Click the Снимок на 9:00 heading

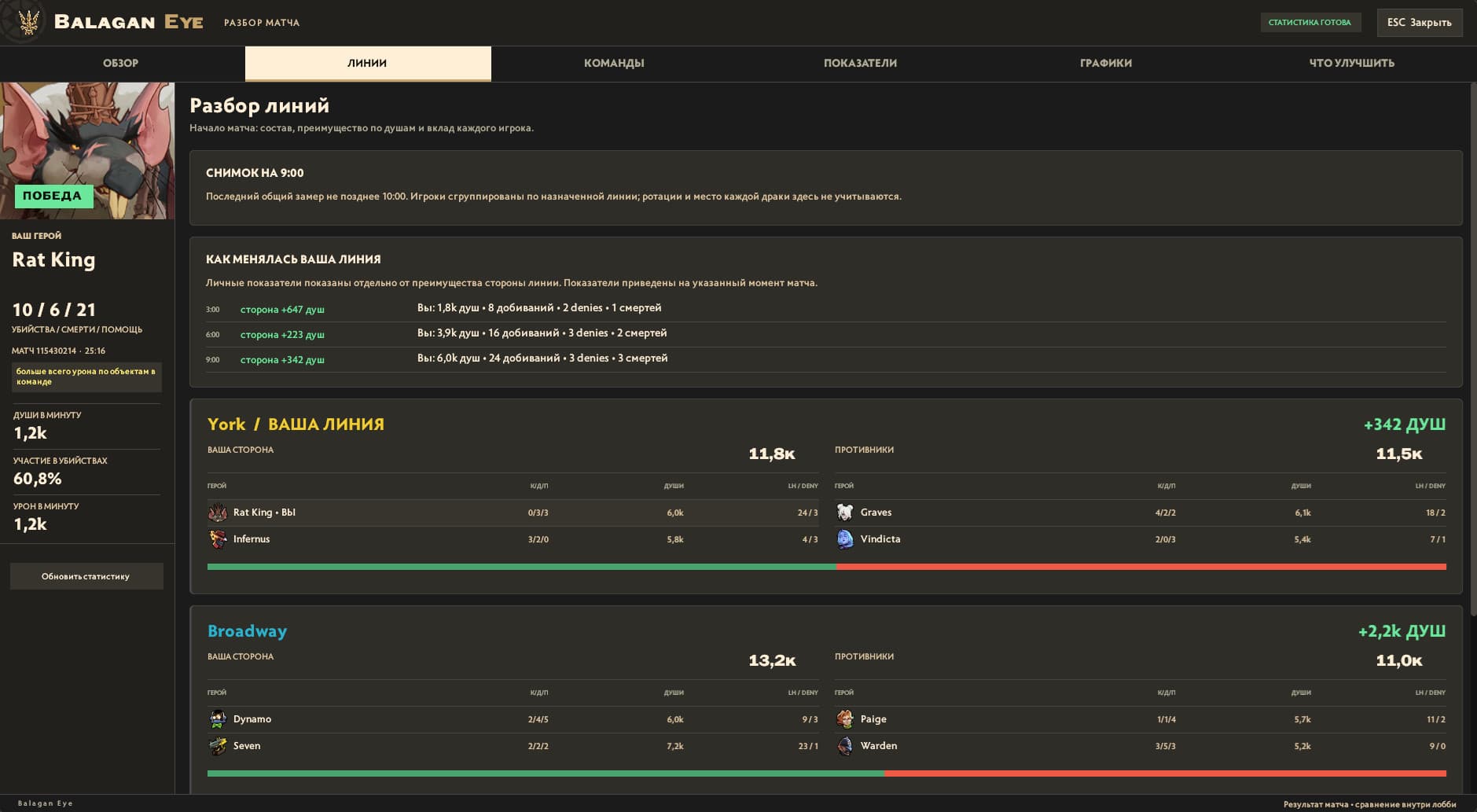coord(255,173)
